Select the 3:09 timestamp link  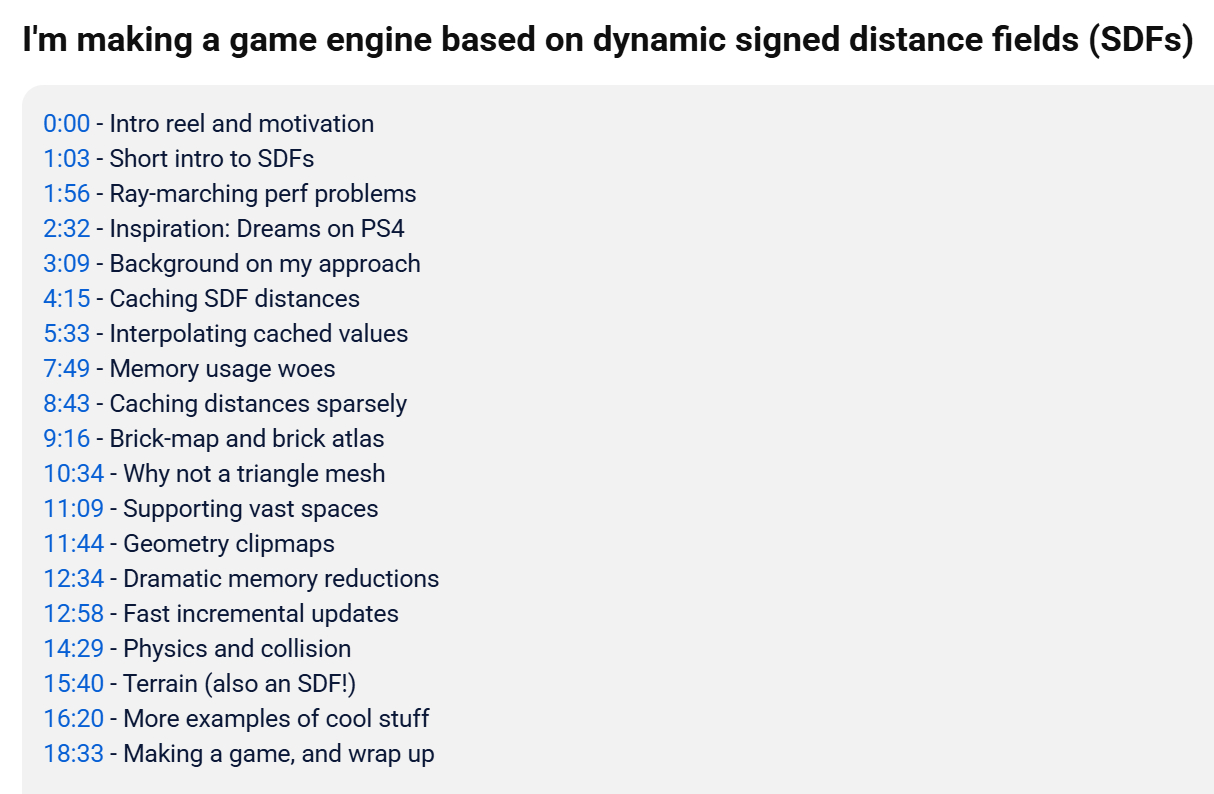coord(66,264)
